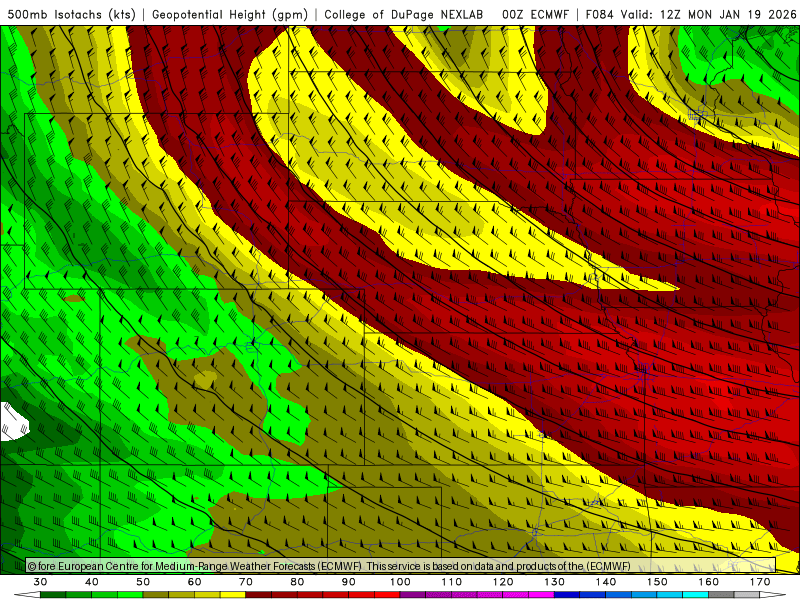The height and width of the screenshot is (600, 800).
Task: Click the 'F084 Valid: 12Z MON JAN 19 2026' text
Action: tap(691, 15)
